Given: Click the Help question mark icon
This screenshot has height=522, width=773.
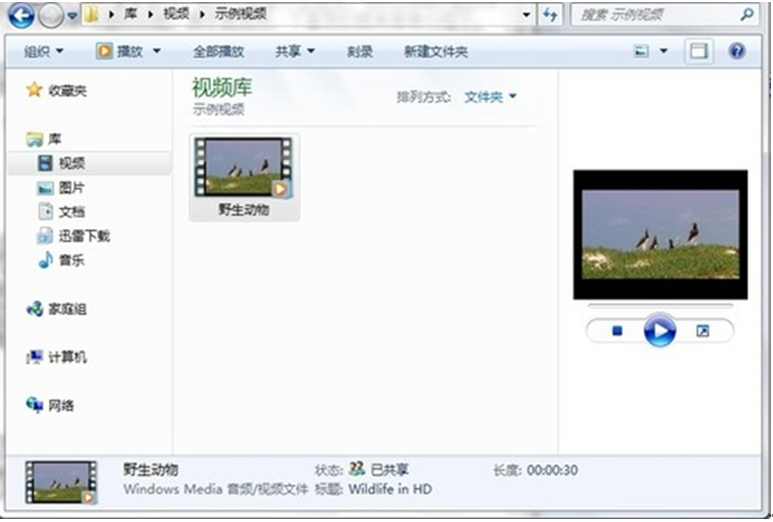Looking at the screenshot, I should click(x=737, y=51).
